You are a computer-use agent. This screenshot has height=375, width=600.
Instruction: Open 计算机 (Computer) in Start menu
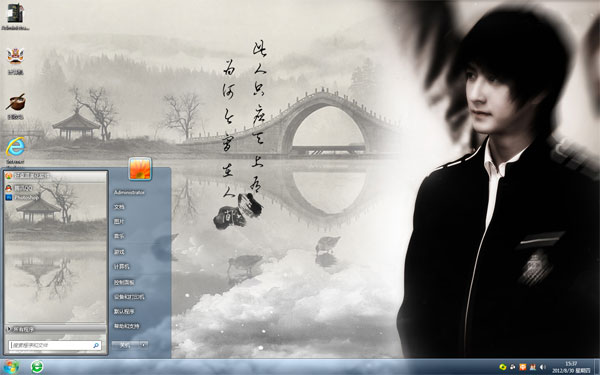(x=121, y=267)
